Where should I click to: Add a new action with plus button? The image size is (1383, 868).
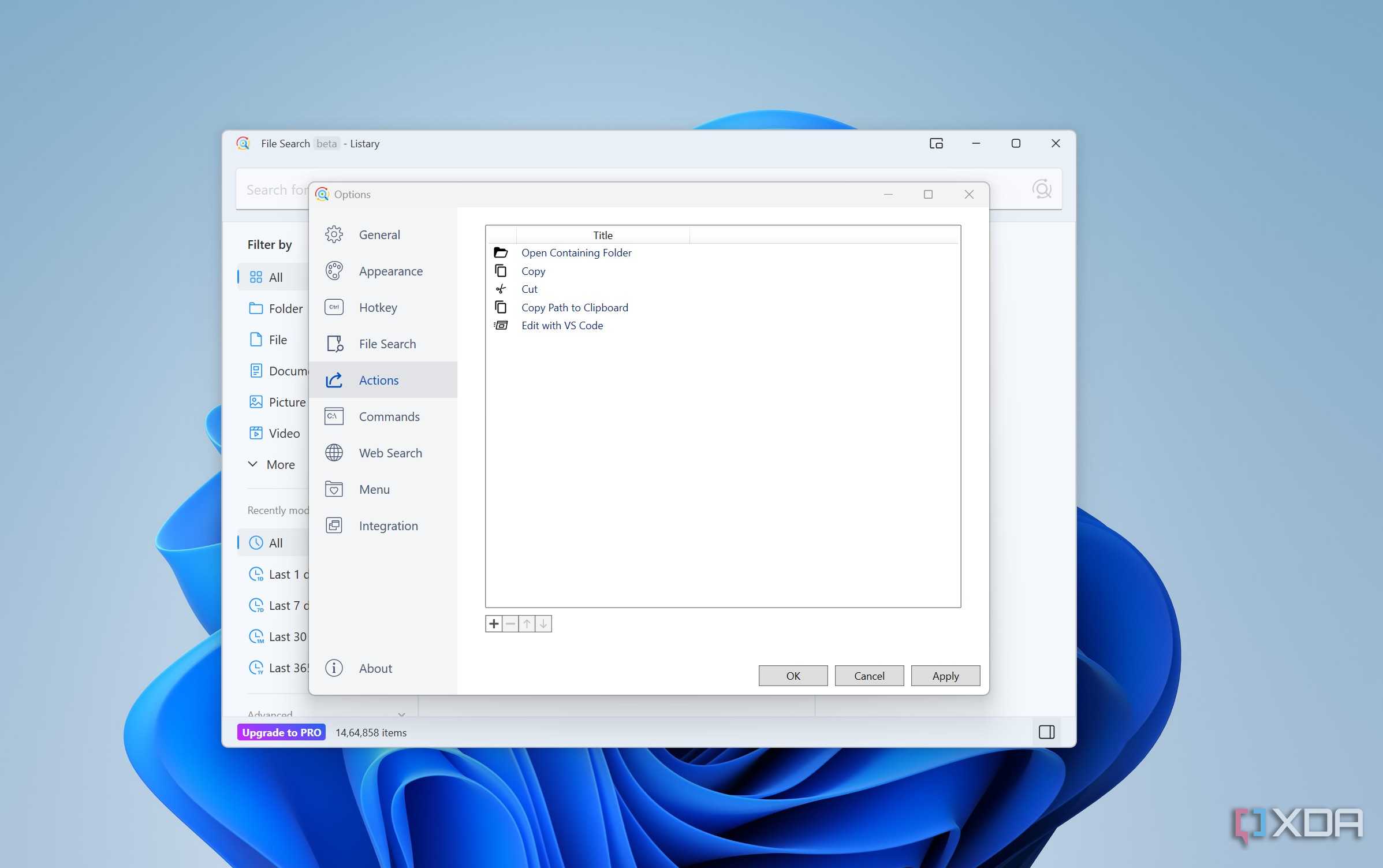pos(494,624)
